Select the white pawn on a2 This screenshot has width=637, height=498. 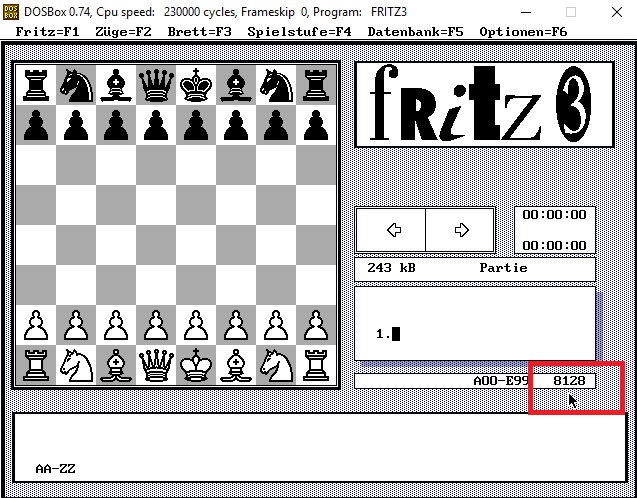click(36, 325)
